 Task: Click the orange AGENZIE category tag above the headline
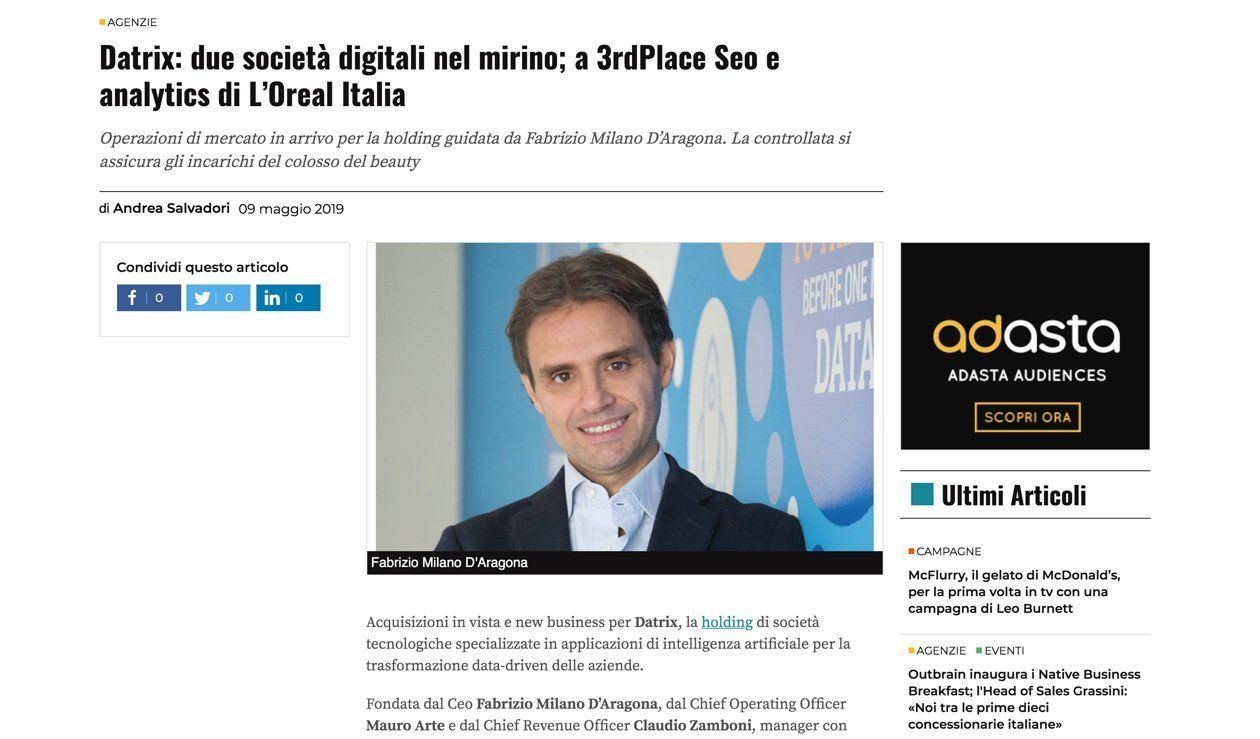point(128,22)
